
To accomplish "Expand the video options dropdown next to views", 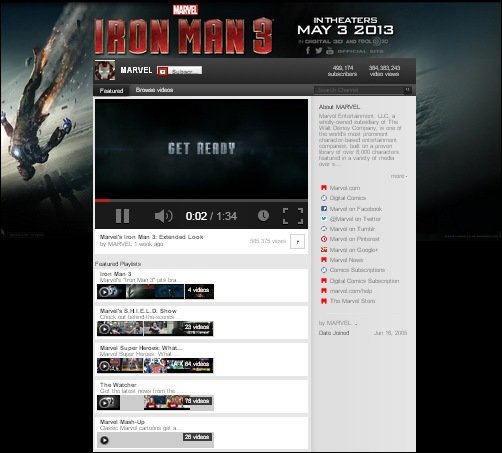I will (x=297, y=241).
